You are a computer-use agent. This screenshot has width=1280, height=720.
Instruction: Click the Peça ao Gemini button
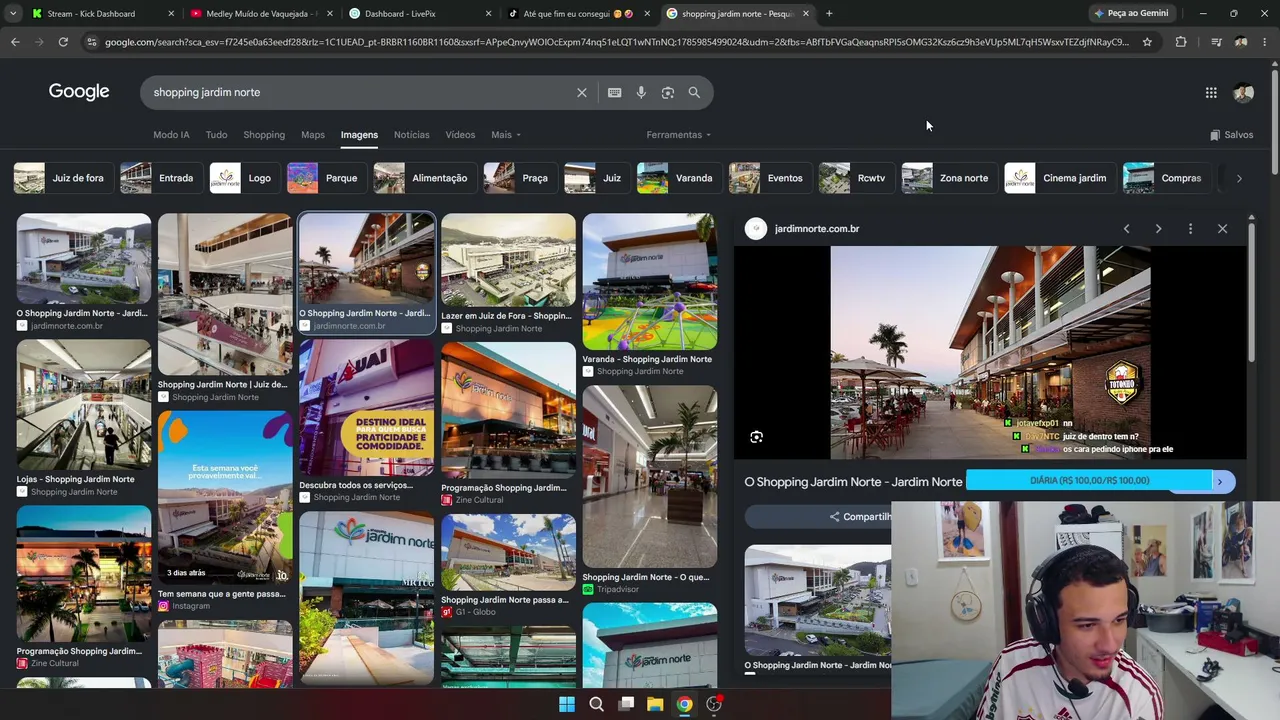tap(1131, 14)
